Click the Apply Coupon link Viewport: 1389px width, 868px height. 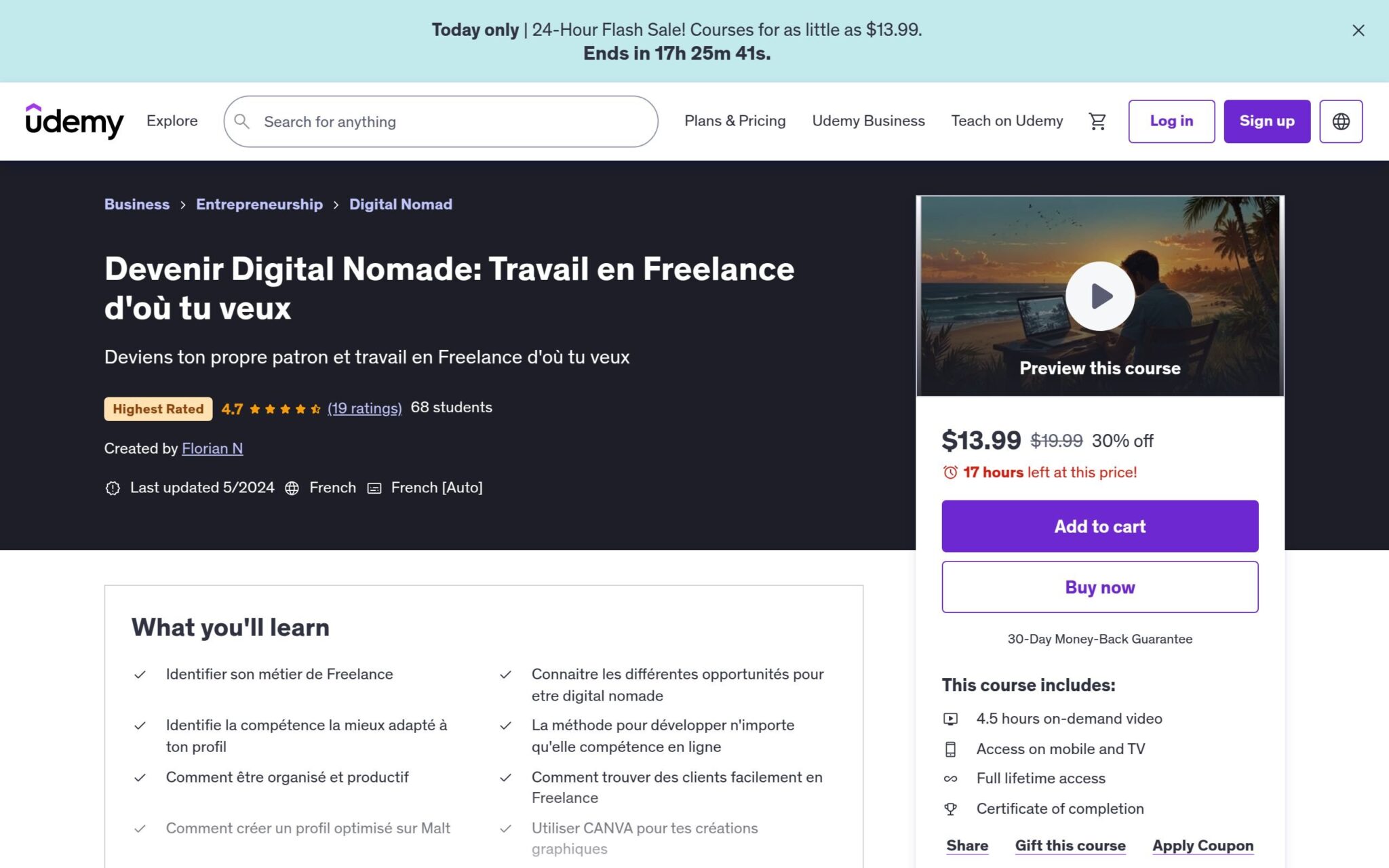coord(1202,846)
